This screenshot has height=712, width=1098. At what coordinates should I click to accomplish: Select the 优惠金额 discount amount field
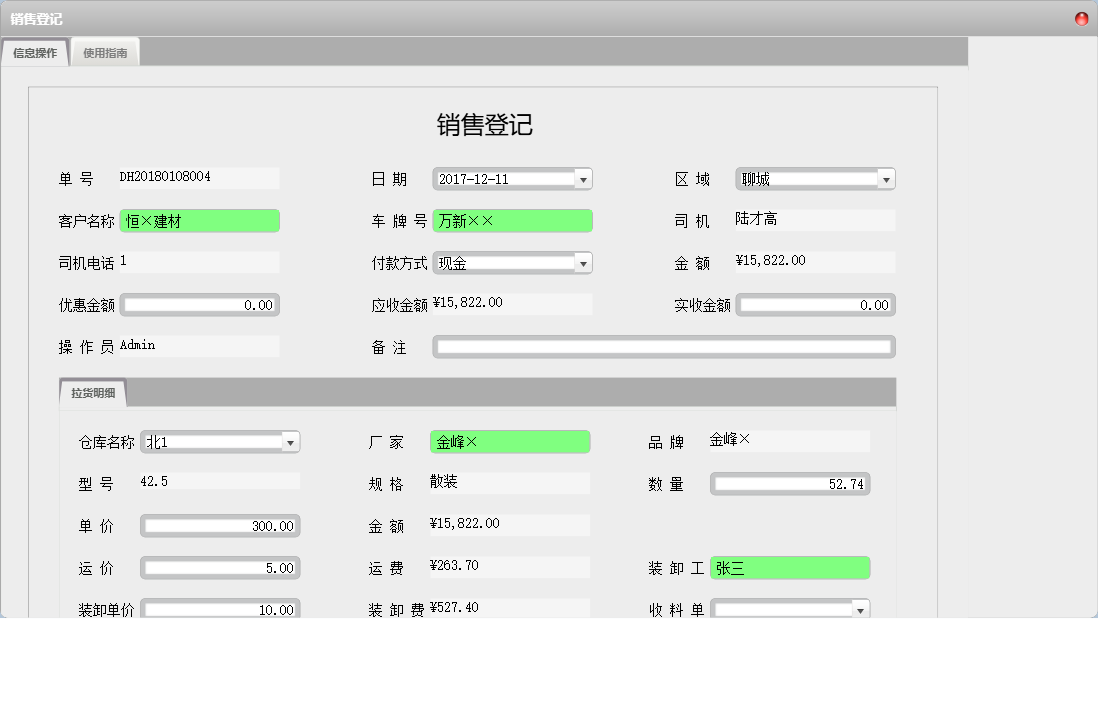(x=199, y=304)
